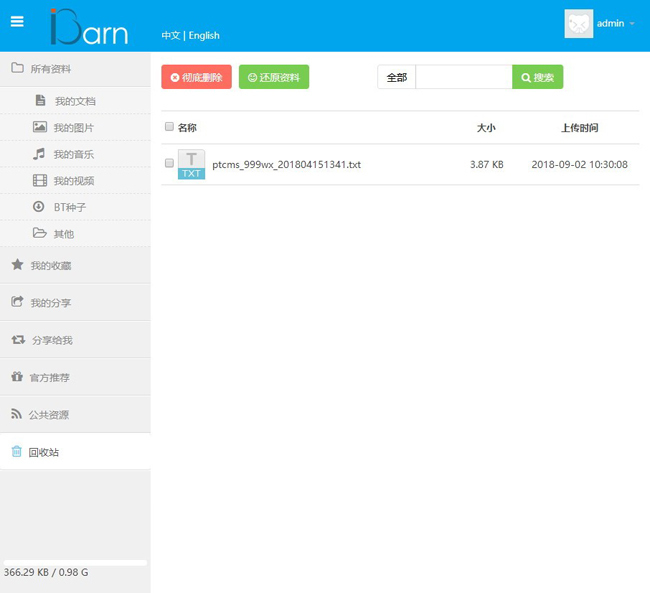This screenshot has height=593, width=650.
Task: Tick the select-all checkbox beside 名称
Action: click(x=169, y=126)
